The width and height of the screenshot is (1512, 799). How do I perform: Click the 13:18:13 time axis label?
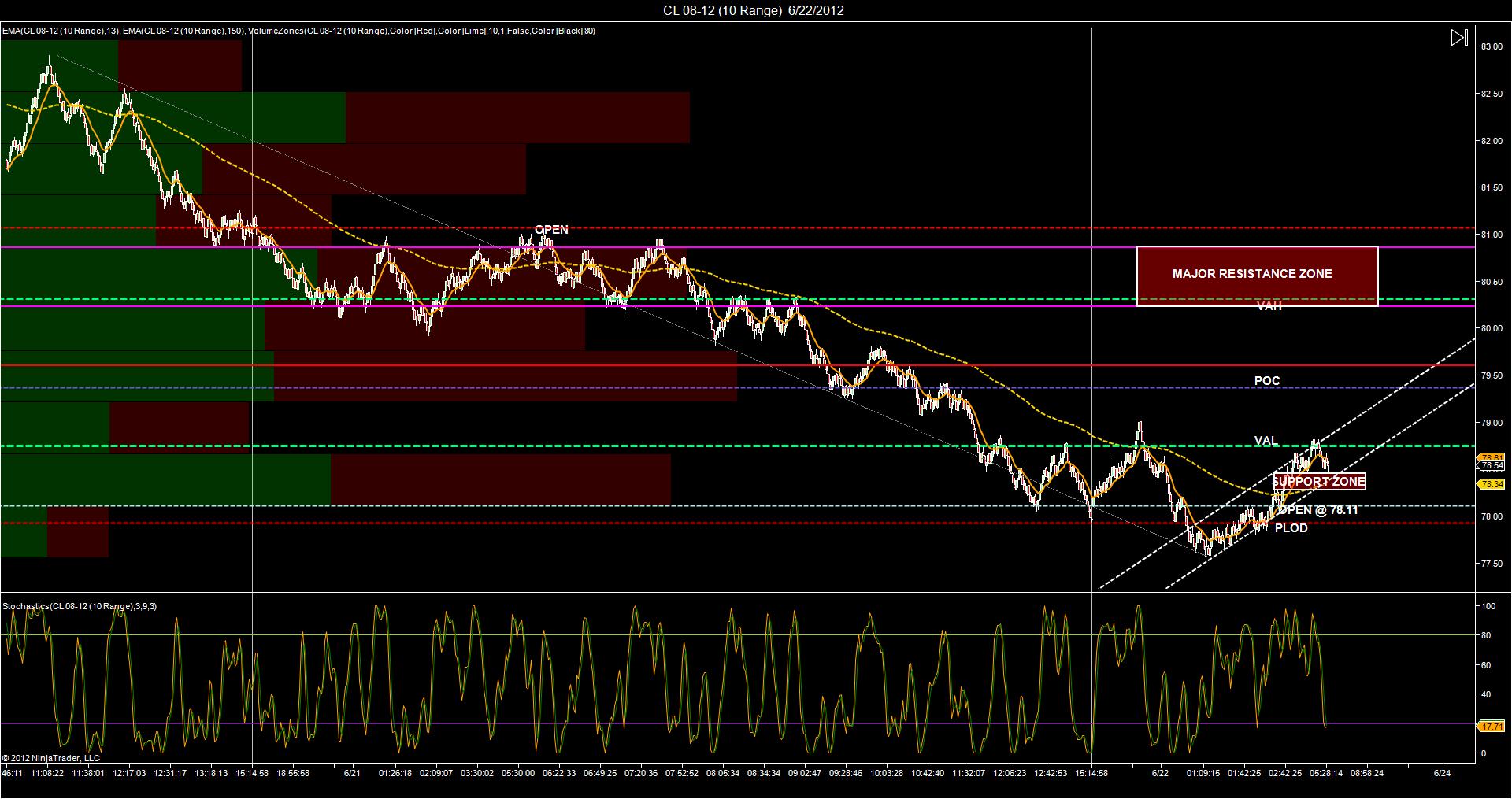(x=211, y=774)
